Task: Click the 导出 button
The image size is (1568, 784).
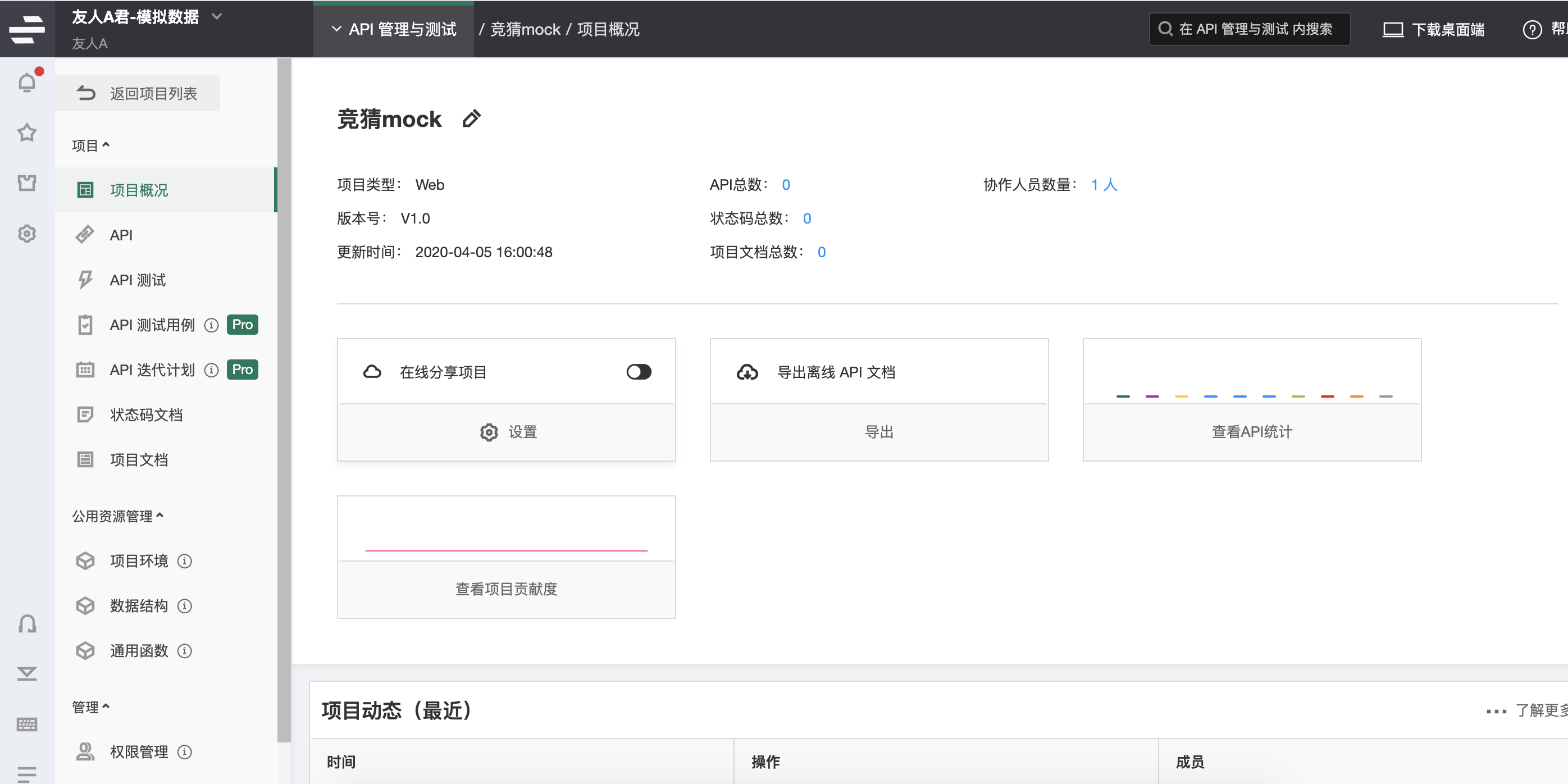Action: (878, 431)
